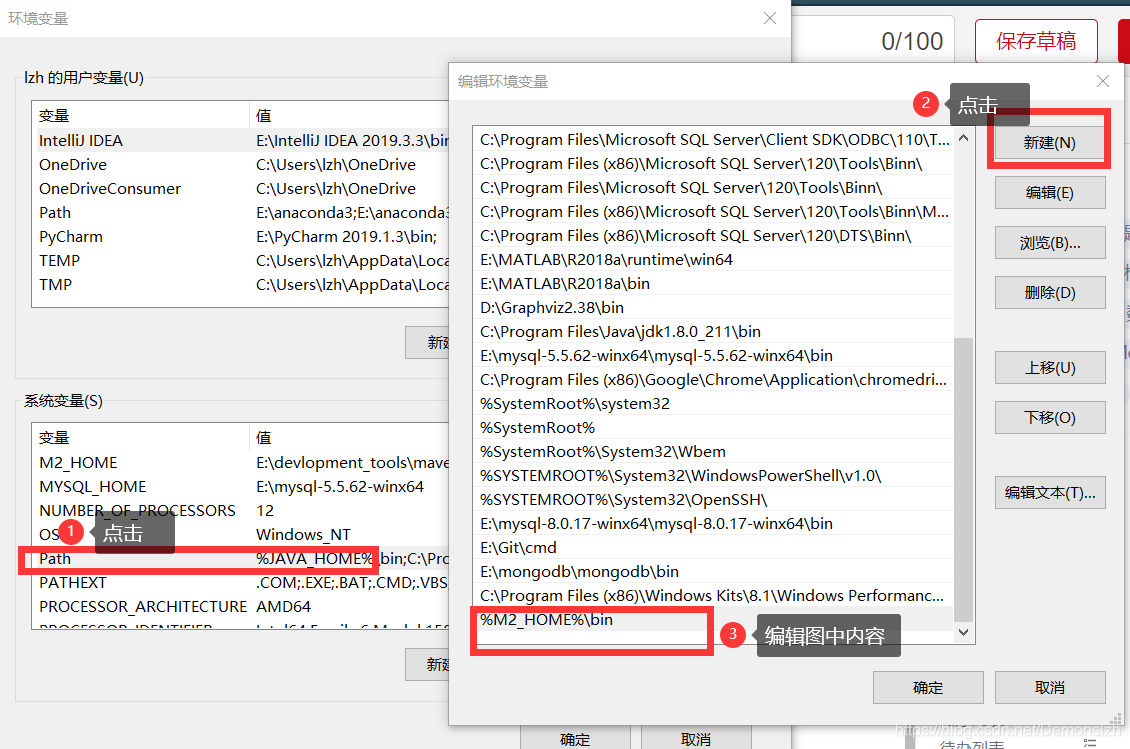Select system variable PATHEXT row

click(x=241, y=582)
